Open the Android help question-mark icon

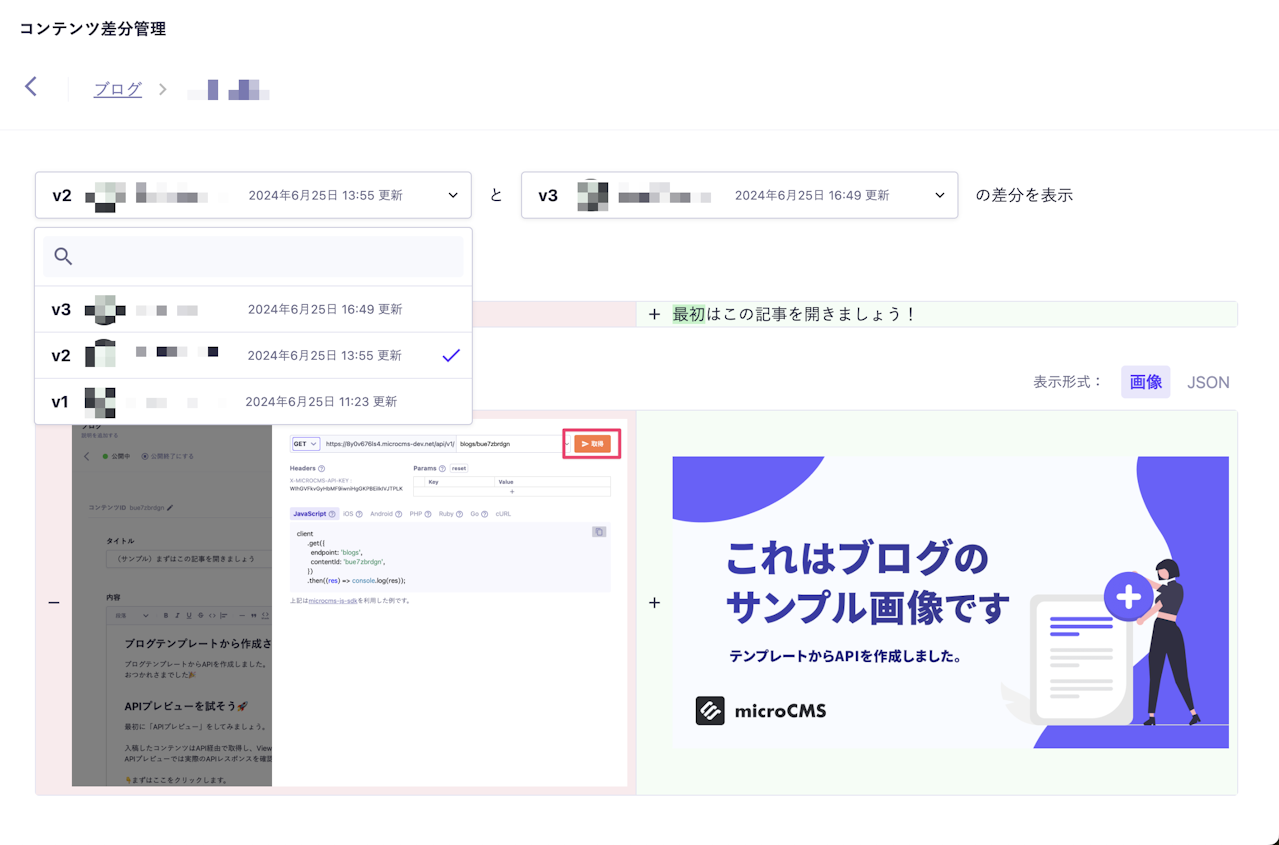point(398,513)
